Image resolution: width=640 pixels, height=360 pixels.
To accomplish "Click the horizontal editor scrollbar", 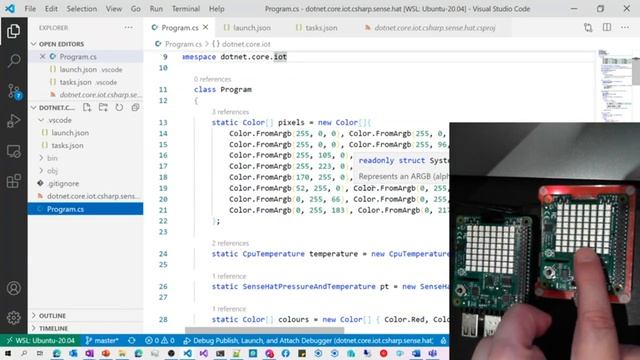I will (264, 330).
